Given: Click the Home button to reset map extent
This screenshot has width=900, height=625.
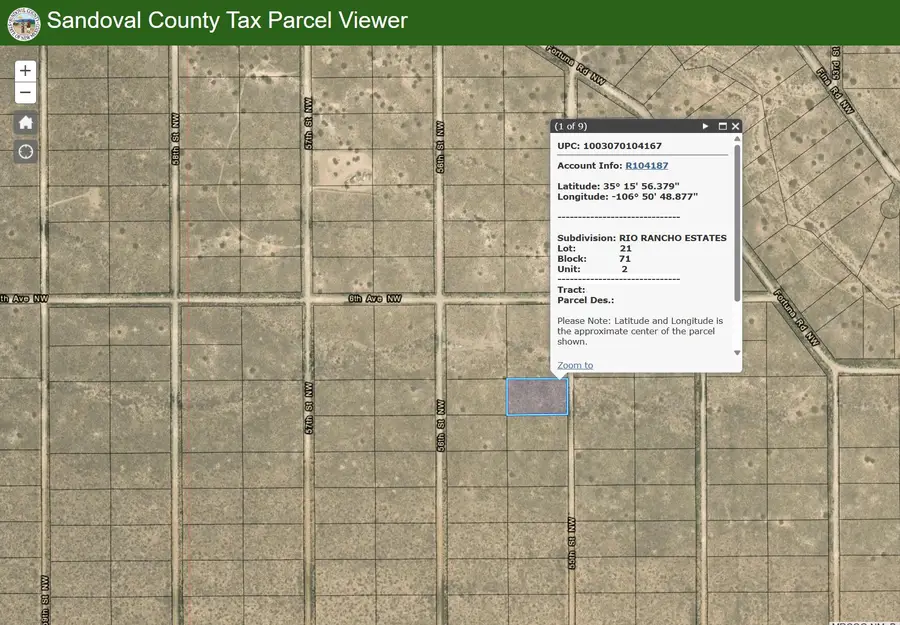Looking at the screenshot, I should tap(24, 122).
